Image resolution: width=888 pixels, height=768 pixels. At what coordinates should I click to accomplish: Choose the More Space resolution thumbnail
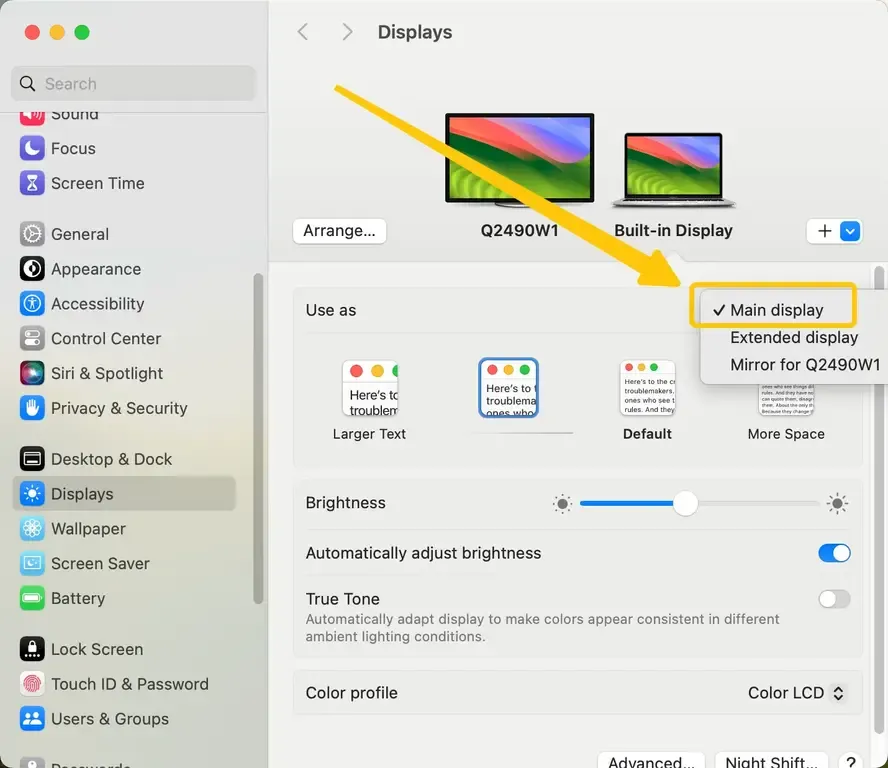[x=786, y=399]
